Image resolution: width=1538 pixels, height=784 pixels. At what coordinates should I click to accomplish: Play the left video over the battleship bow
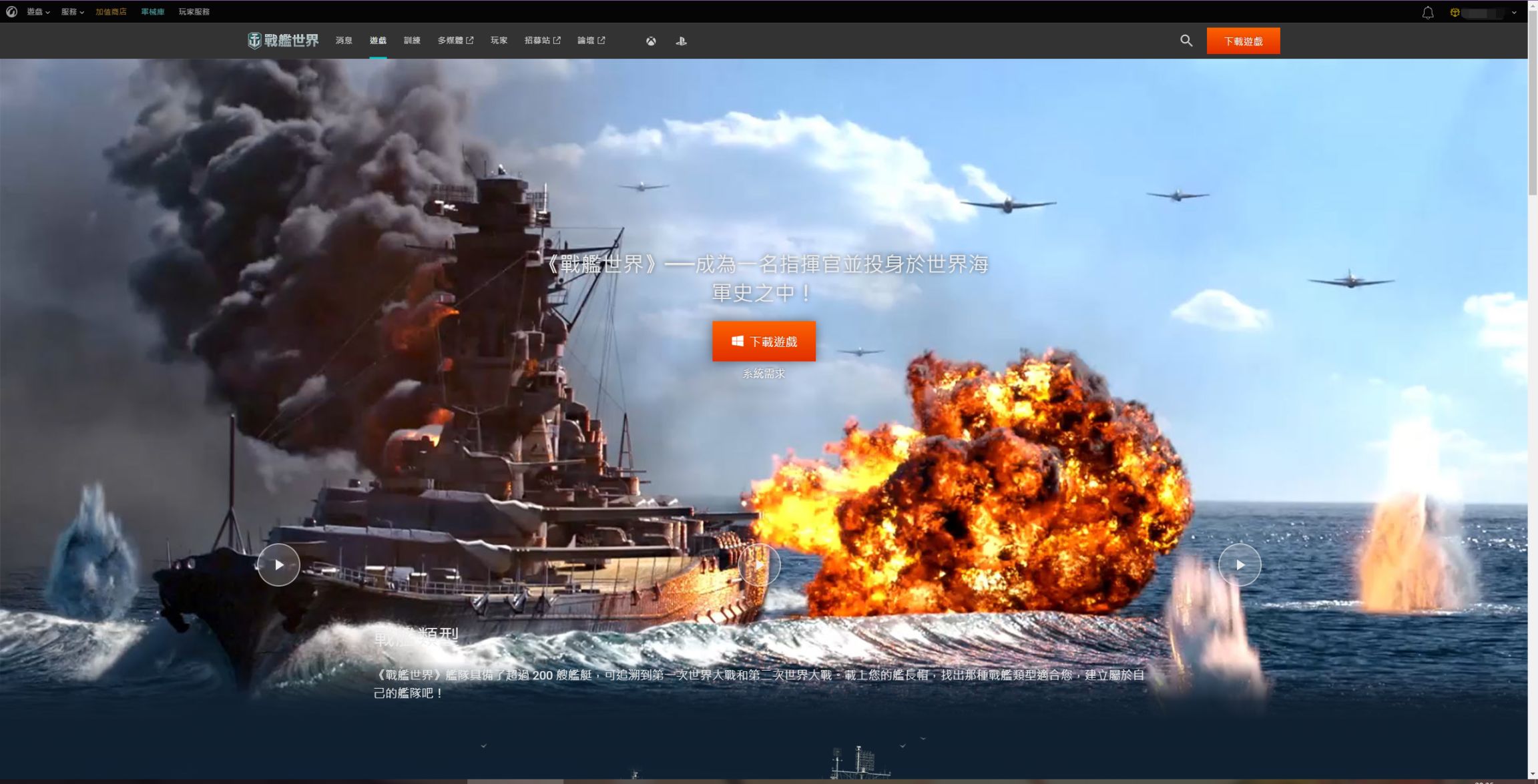click(279, 564)
